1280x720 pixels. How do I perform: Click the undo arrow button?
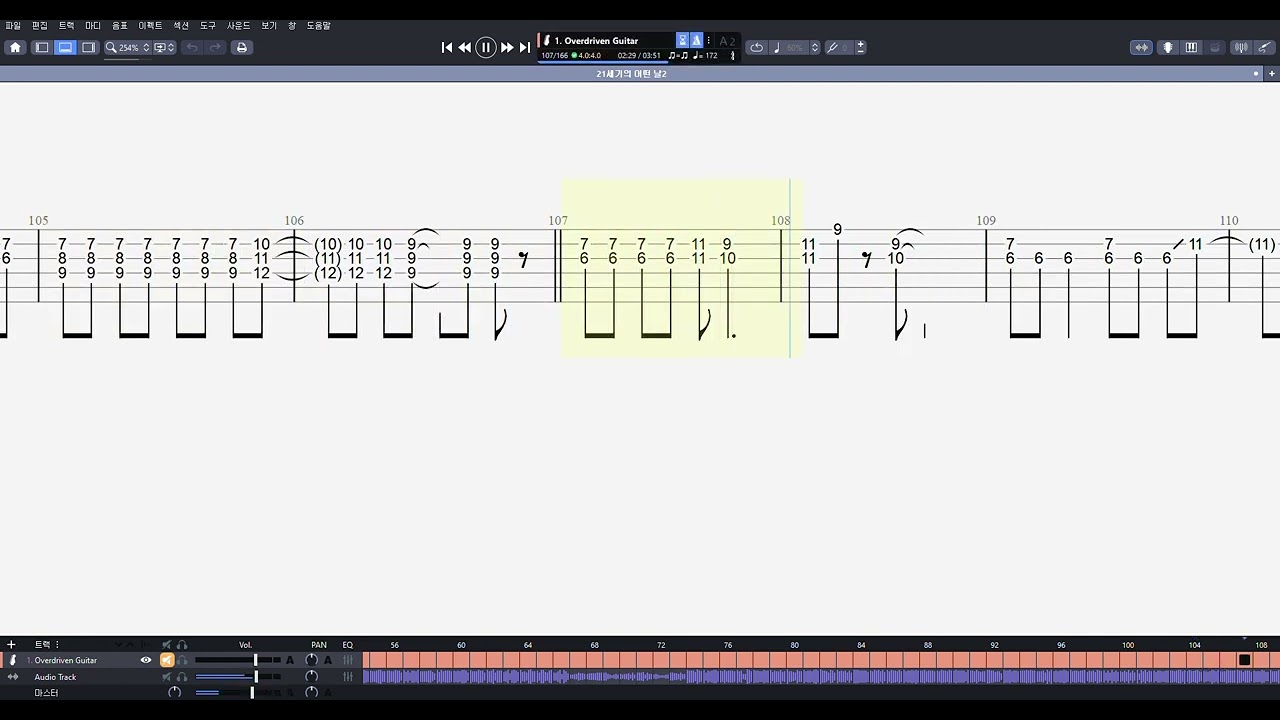tap(192, 47)
